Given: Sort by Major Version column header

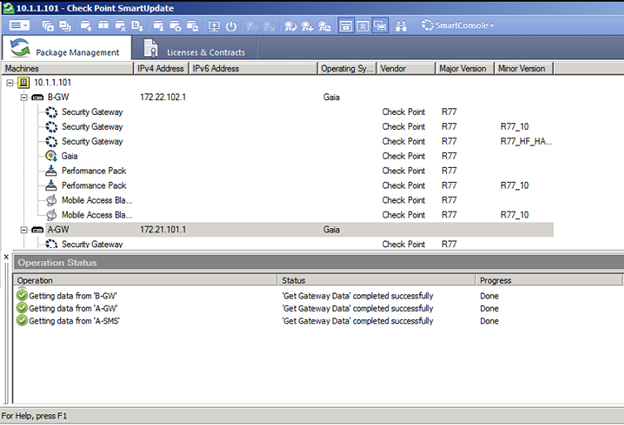Looking at the screenshot, I should point(464,68).
